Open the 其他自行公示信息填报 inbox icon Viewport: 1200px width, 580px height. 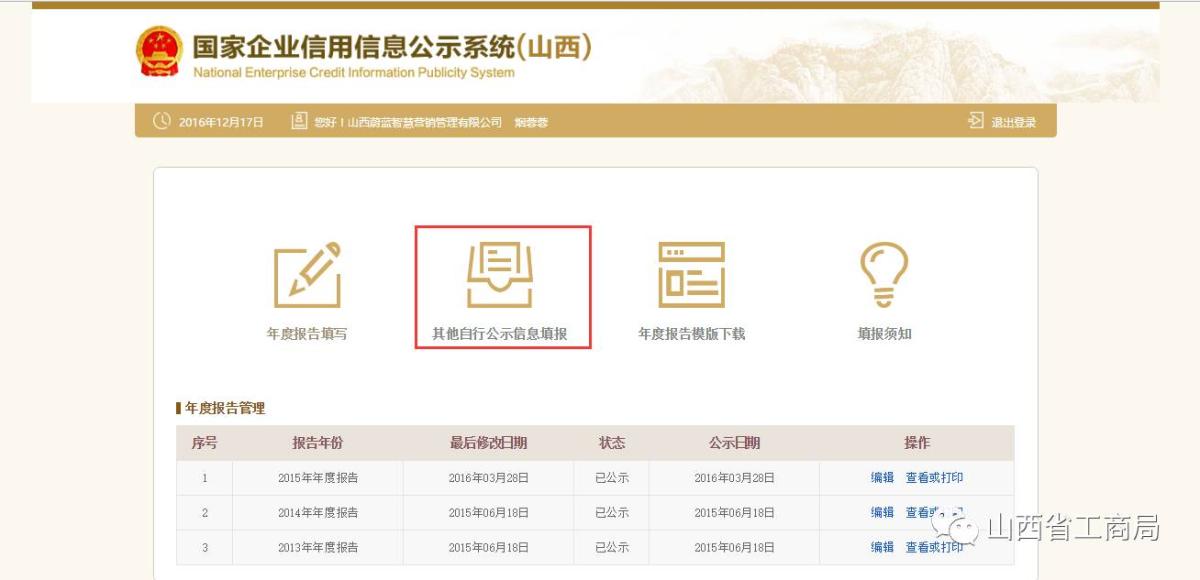point(500,275)
